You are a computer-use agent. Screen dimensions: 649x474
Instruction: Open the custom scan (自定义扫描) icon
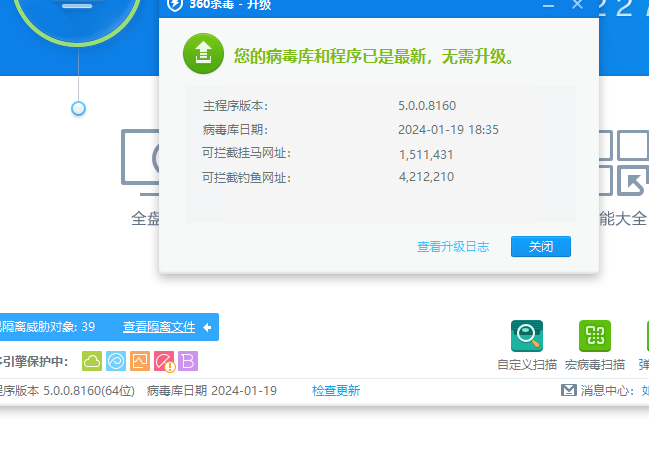[526, 336]
